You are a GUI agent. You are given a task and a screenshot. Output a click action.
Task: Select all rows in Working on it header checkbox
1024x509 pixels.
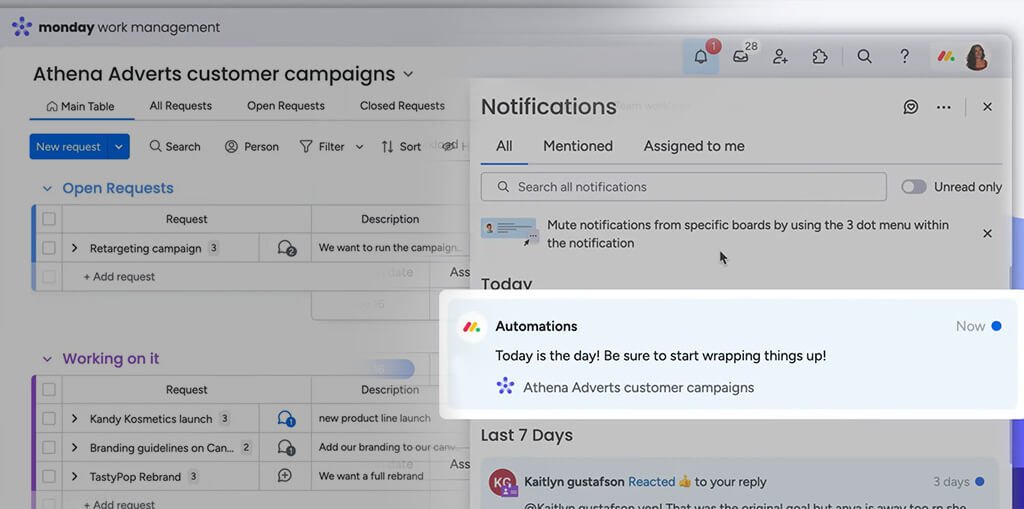coord(49,389)
